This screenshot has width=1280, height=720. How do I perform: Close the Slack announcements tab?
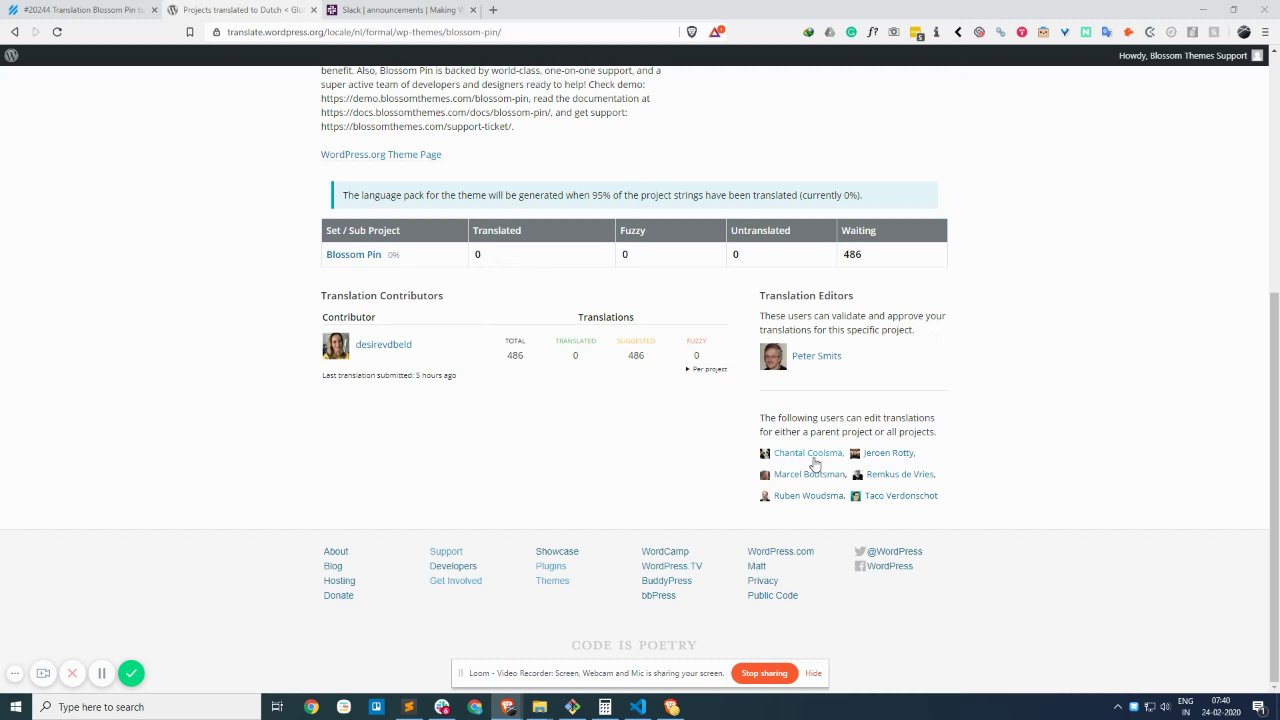point(473,10)
